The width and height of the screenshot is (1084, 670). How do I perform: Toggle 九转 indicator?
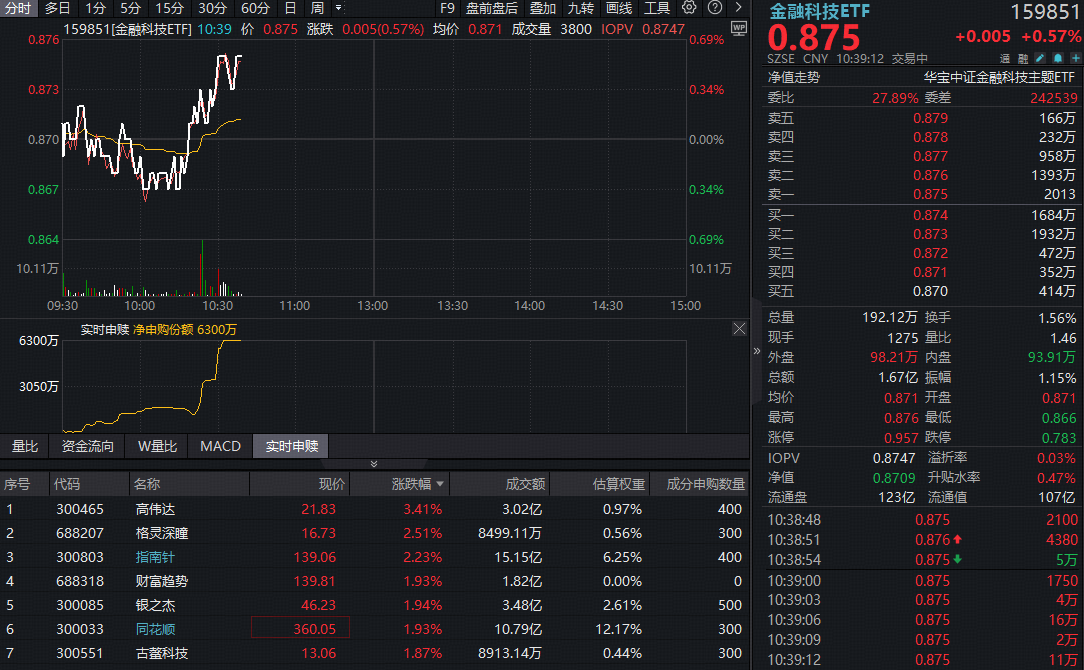[581, 8]
